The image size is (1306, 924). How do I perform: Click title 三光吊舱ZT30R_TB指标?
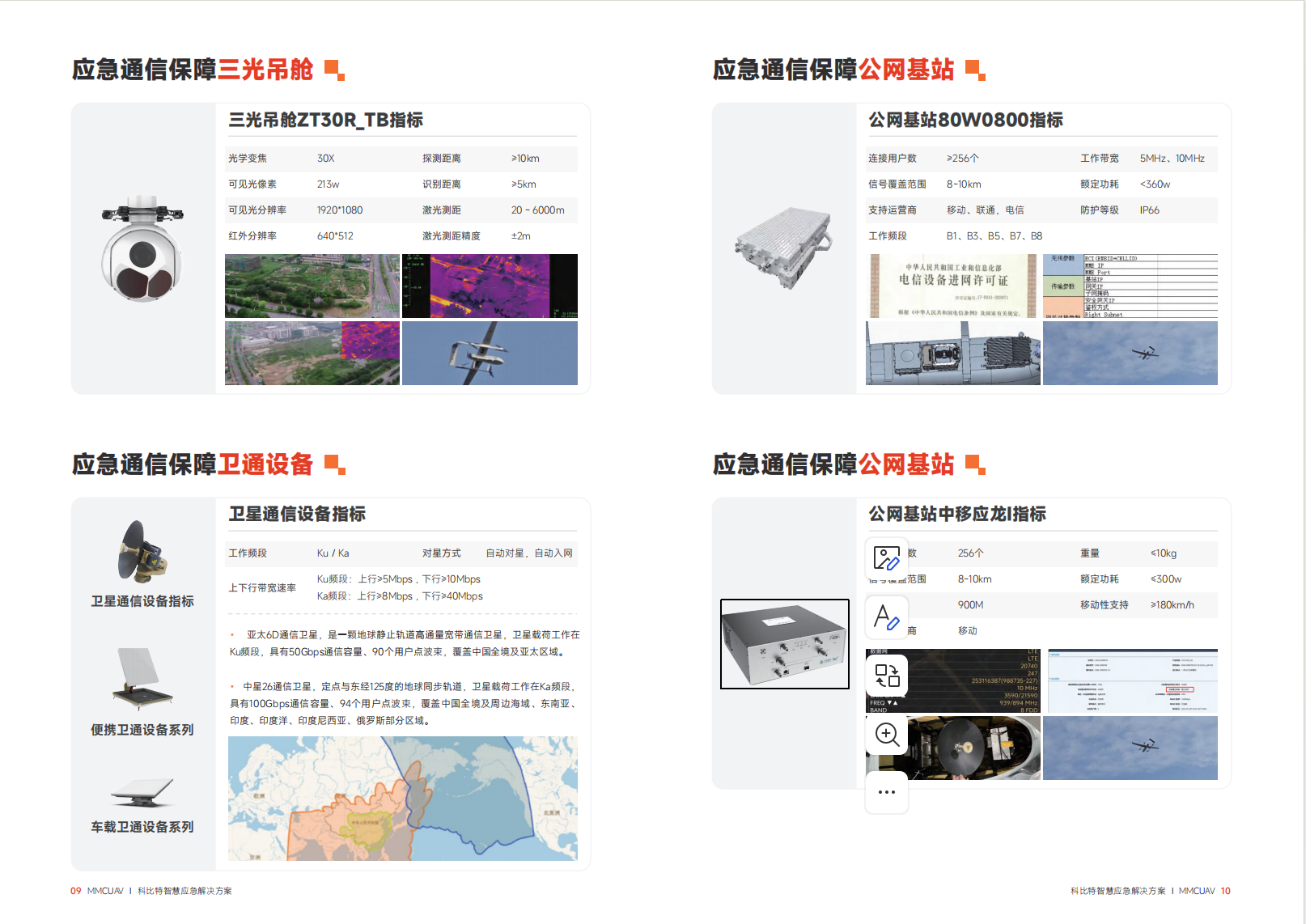[x=326, y=120]
